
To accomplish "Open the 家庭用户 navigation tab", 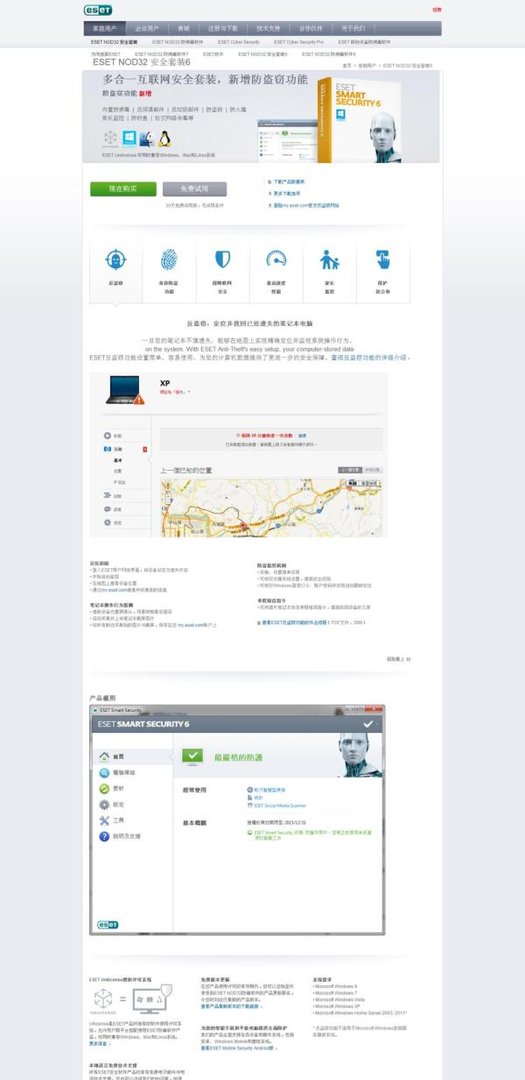I will click(105, 28).
